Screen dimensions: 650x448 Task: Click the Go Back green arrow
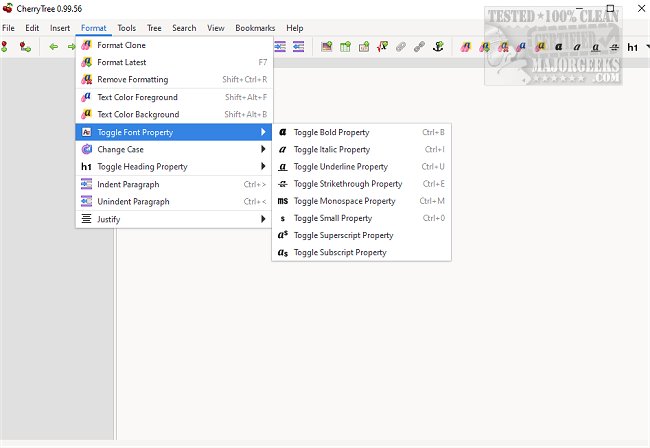tap(53, 46)
